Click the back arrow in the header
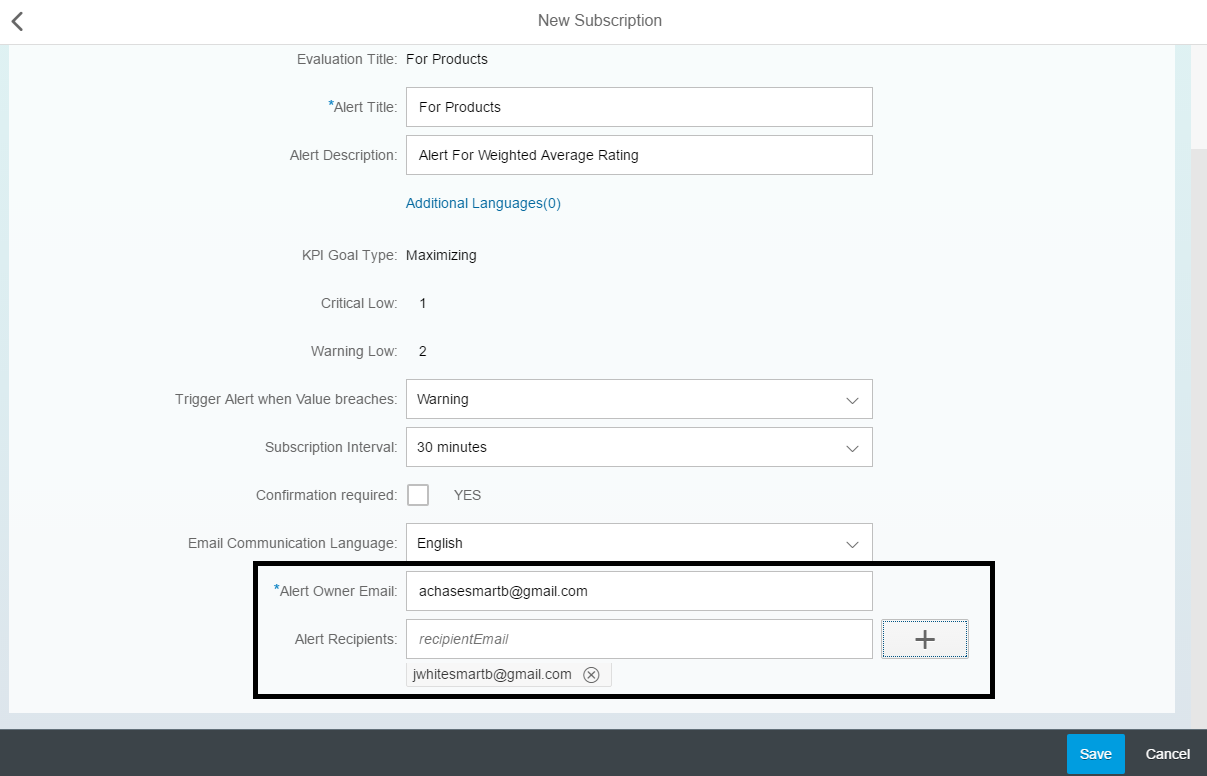 click(17, 21)
